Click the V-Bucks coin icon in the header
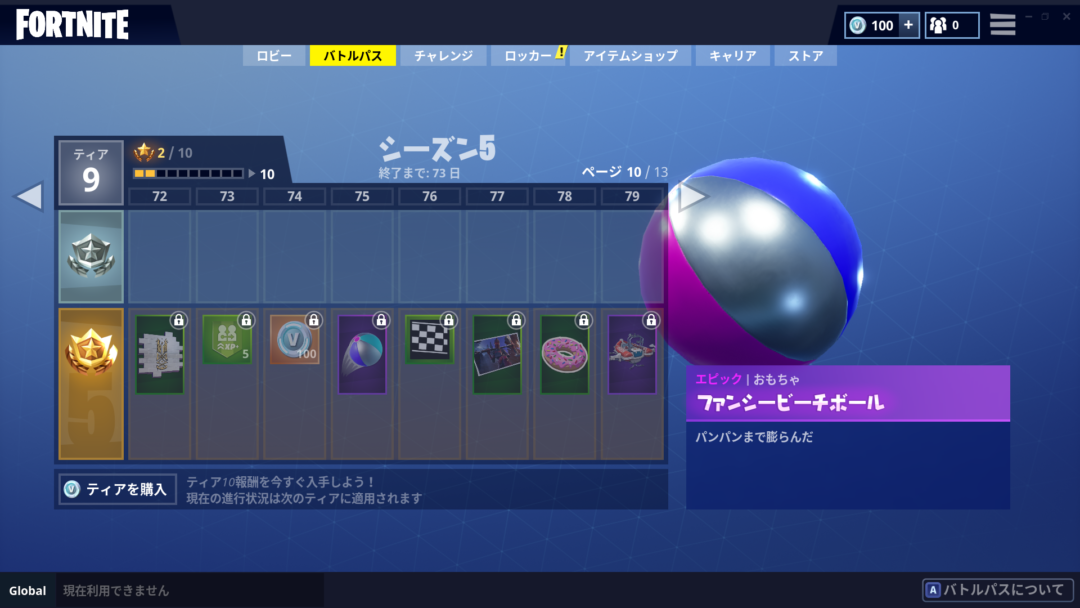The height and width of the screenshot is (608, 1080). coord(858,25)
